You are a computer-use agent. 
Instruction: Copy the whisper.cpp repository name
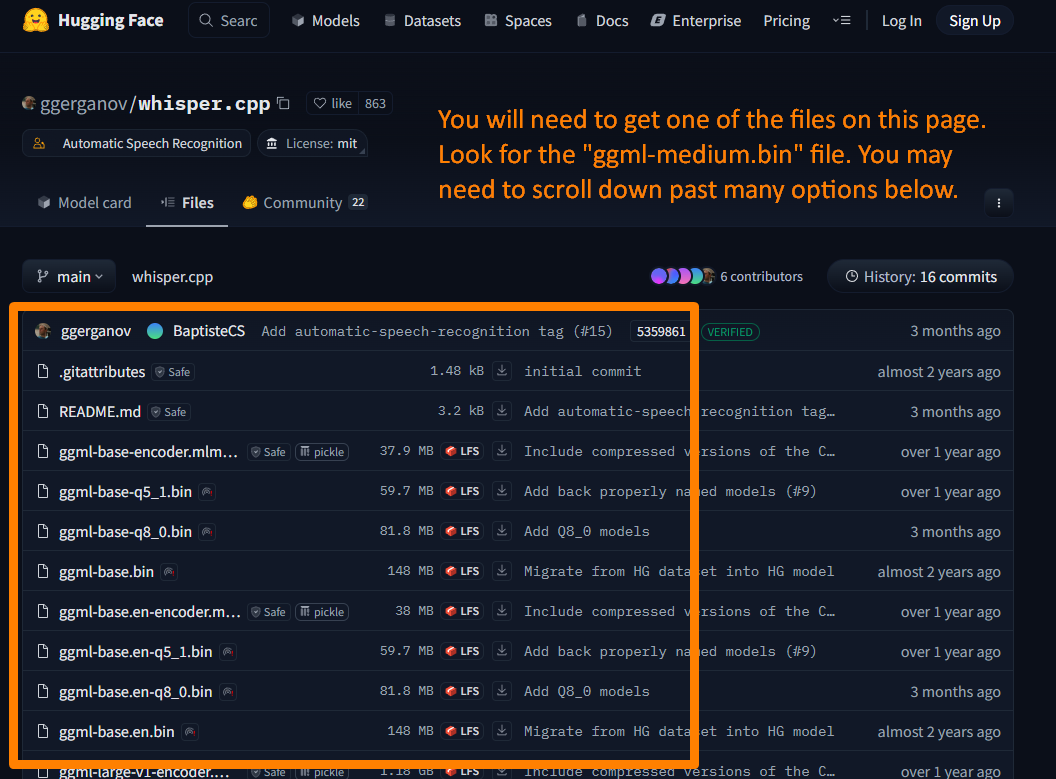(283, 103)
